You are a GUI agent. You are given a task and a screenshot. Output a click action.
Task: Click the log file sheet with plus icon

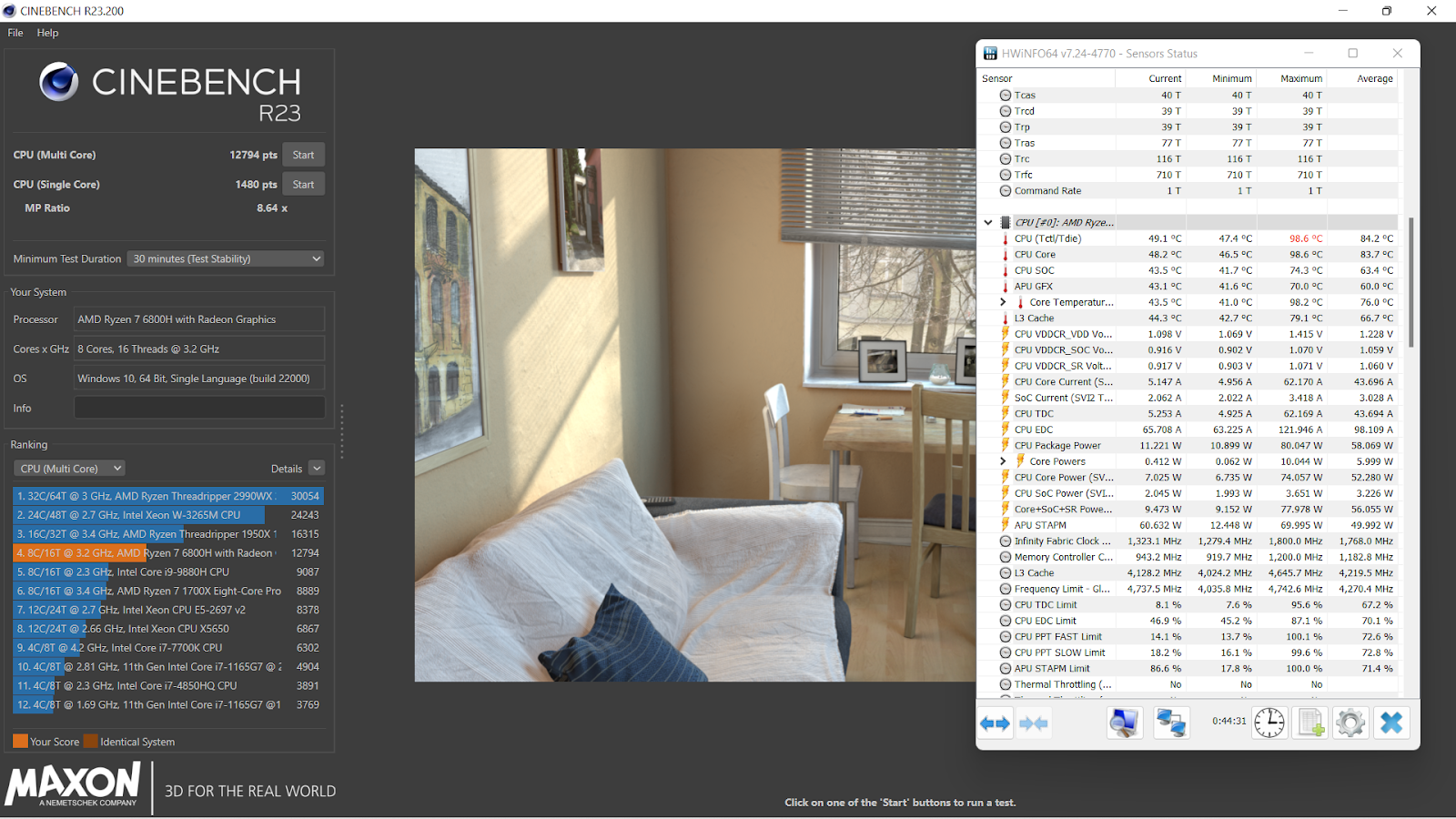click(x=1310, y=723)
